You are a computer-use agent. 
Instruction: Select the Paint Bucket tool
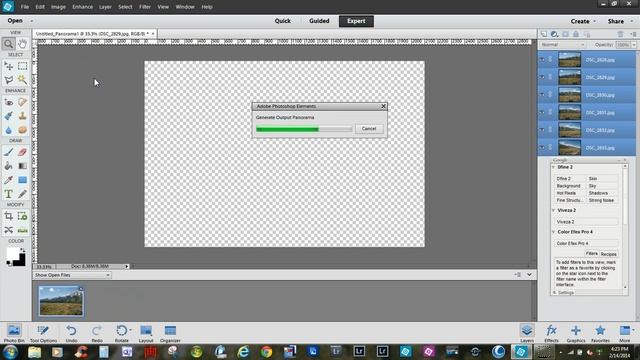tap(8, 166)
